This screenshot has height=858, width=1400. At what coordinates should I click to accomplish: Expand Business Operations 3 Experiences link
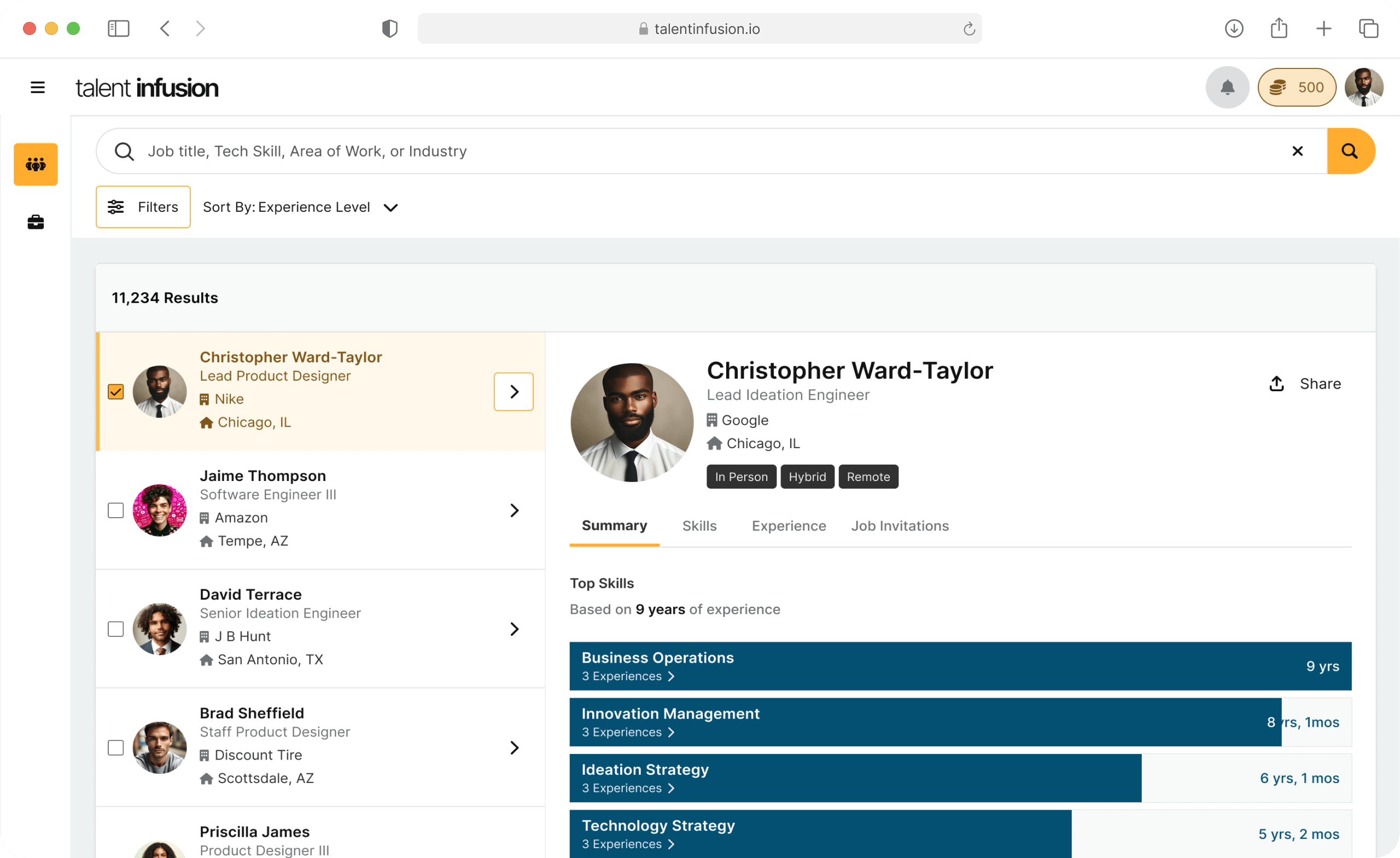point(627,677)
